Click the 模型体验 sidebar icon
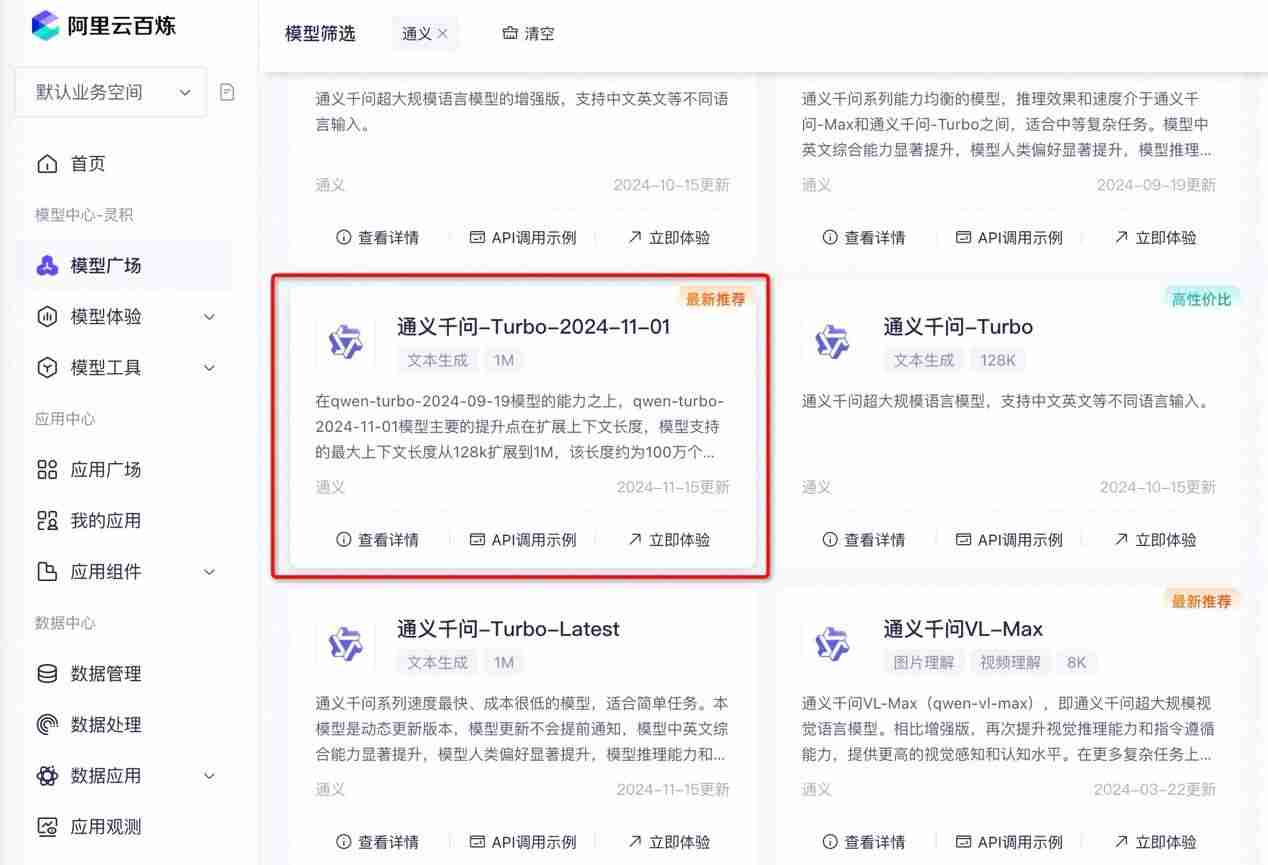 (x=48, y=316)
